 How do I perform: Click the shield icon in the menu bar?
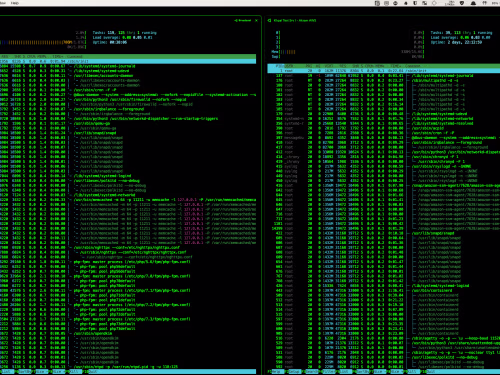462,3
